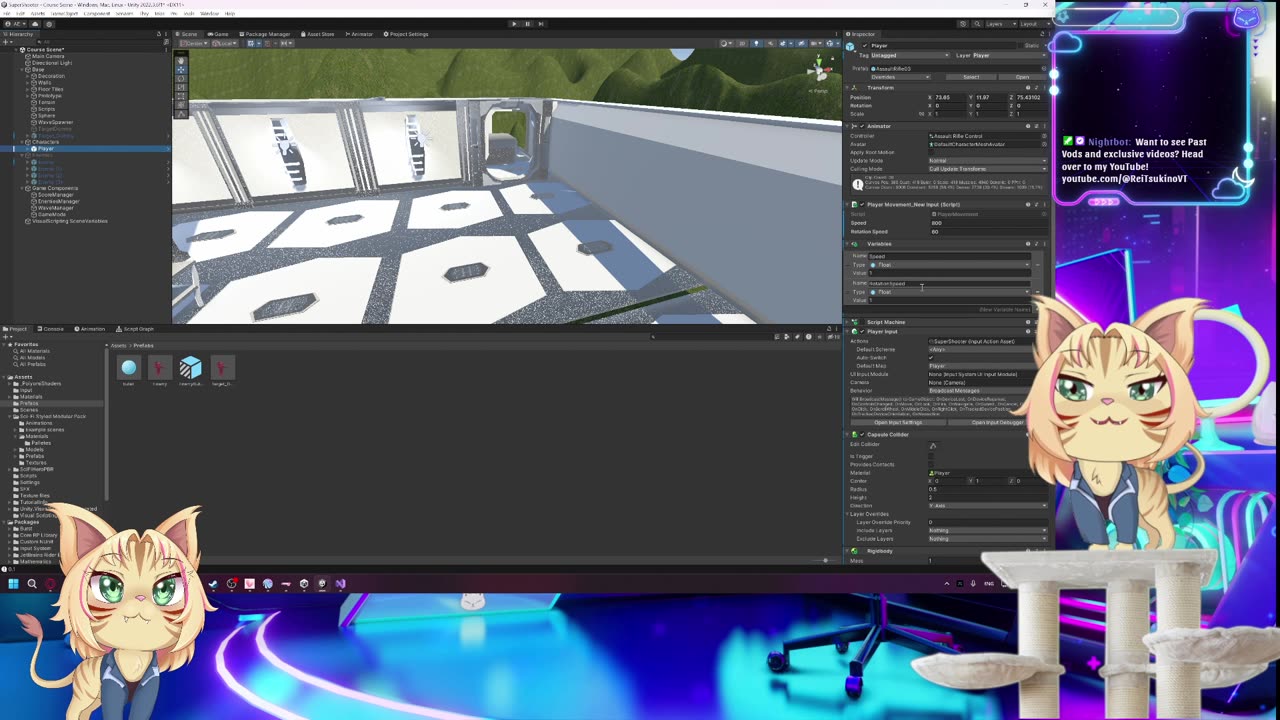Open the Windows Start button

pos(13,584)
